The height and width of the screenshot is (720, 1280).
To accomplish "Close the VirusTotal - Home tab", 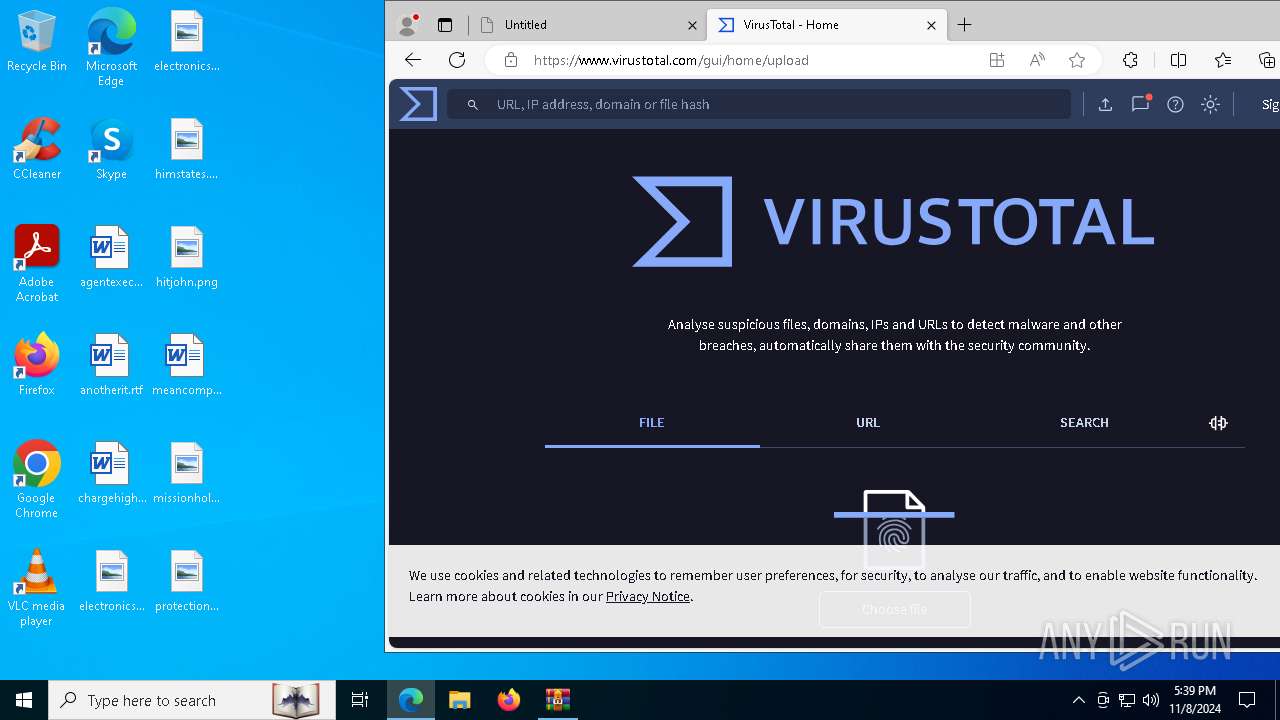I will point(931,25).
